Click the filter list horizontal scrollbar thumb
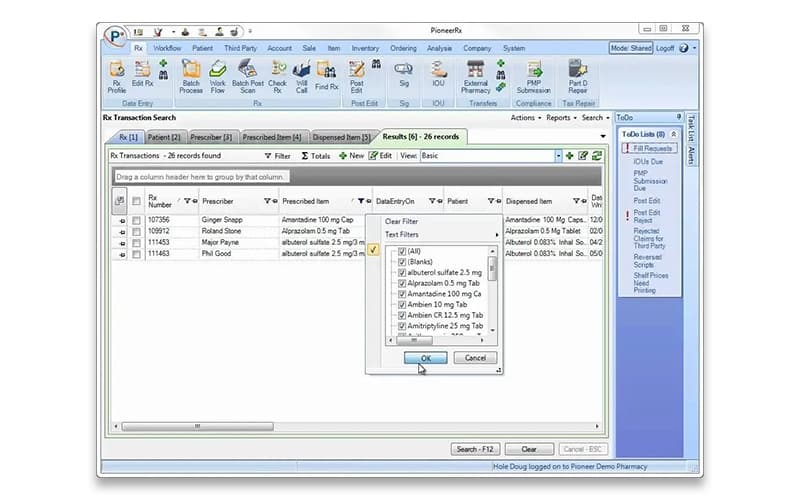This screenshot has width=800, height=500. click(x=414, y=340)
